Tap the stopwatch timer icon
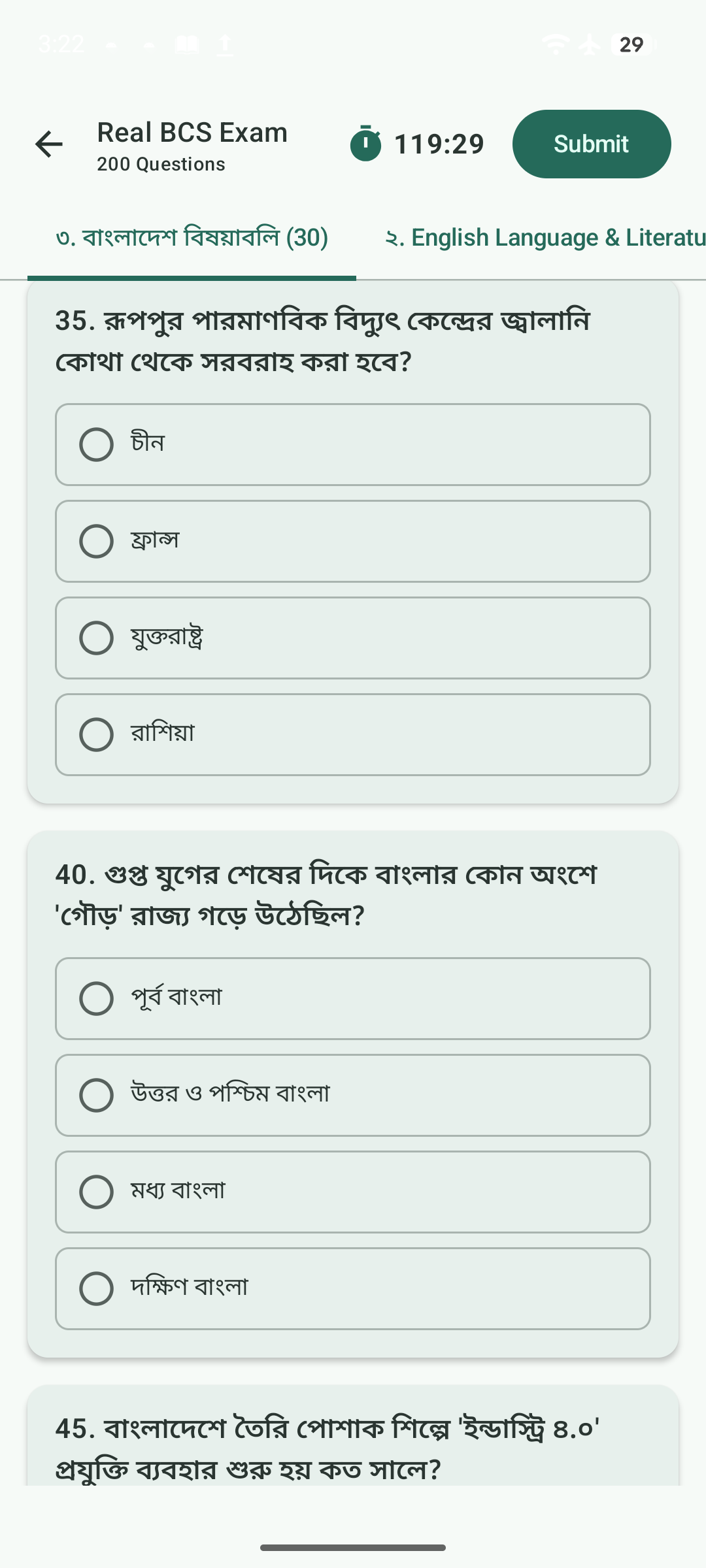 pos(365,144)
